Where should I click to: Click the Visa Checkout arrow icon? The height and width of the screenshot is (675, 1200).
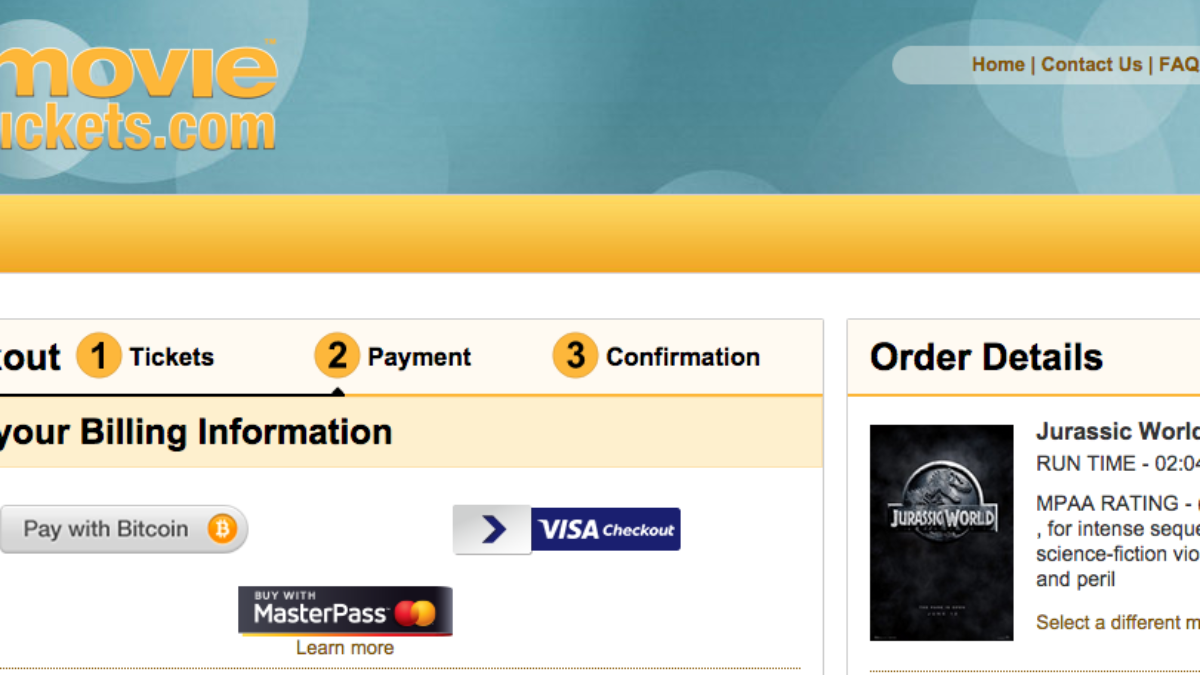492,529
